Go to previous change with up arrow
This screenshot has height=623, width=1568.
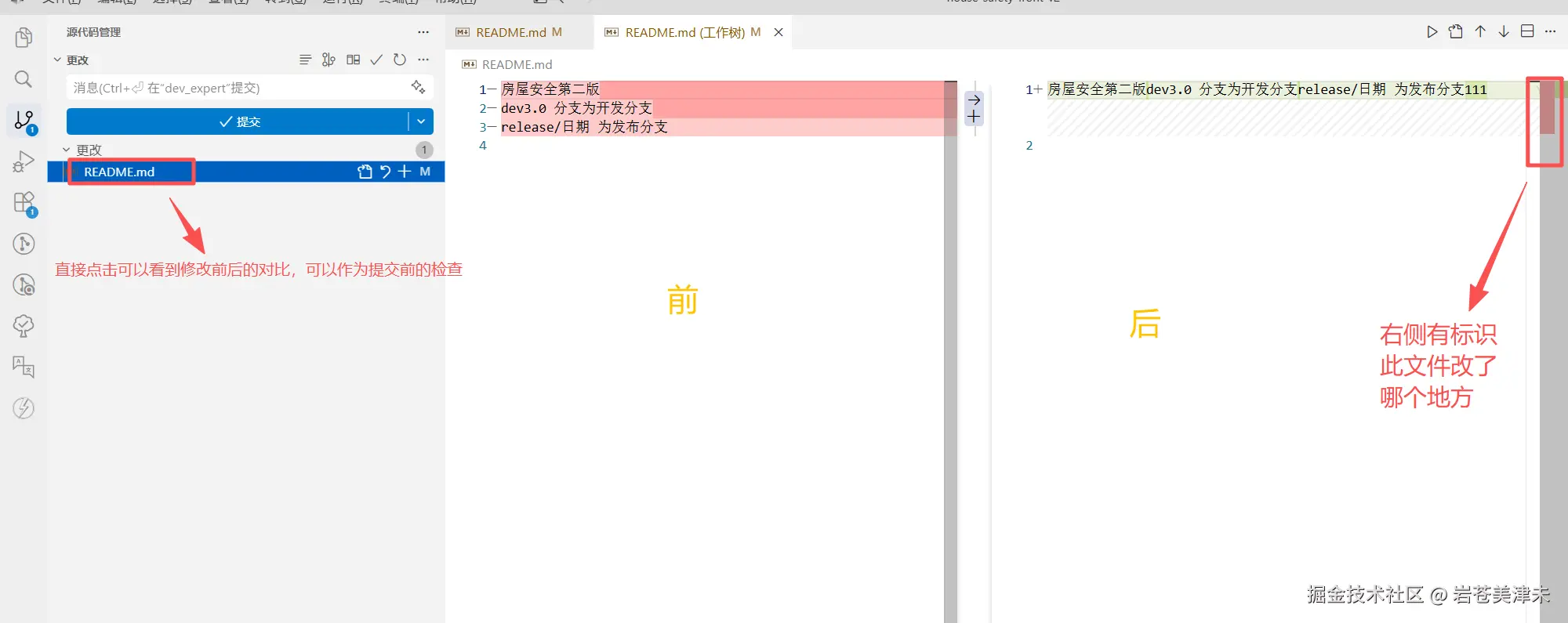coord(1480,31)
